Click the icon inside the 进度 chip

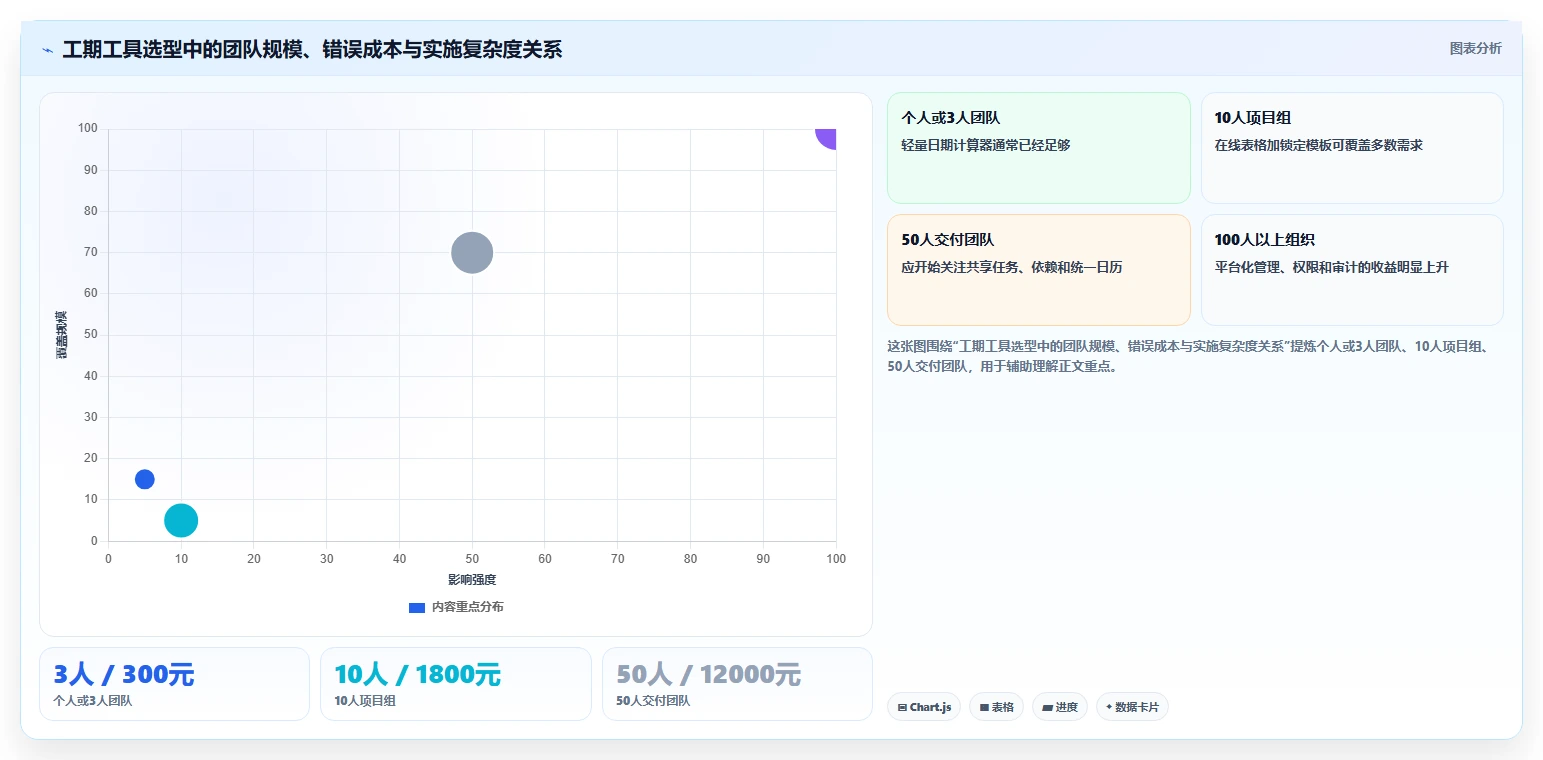tap(1047, 707)
